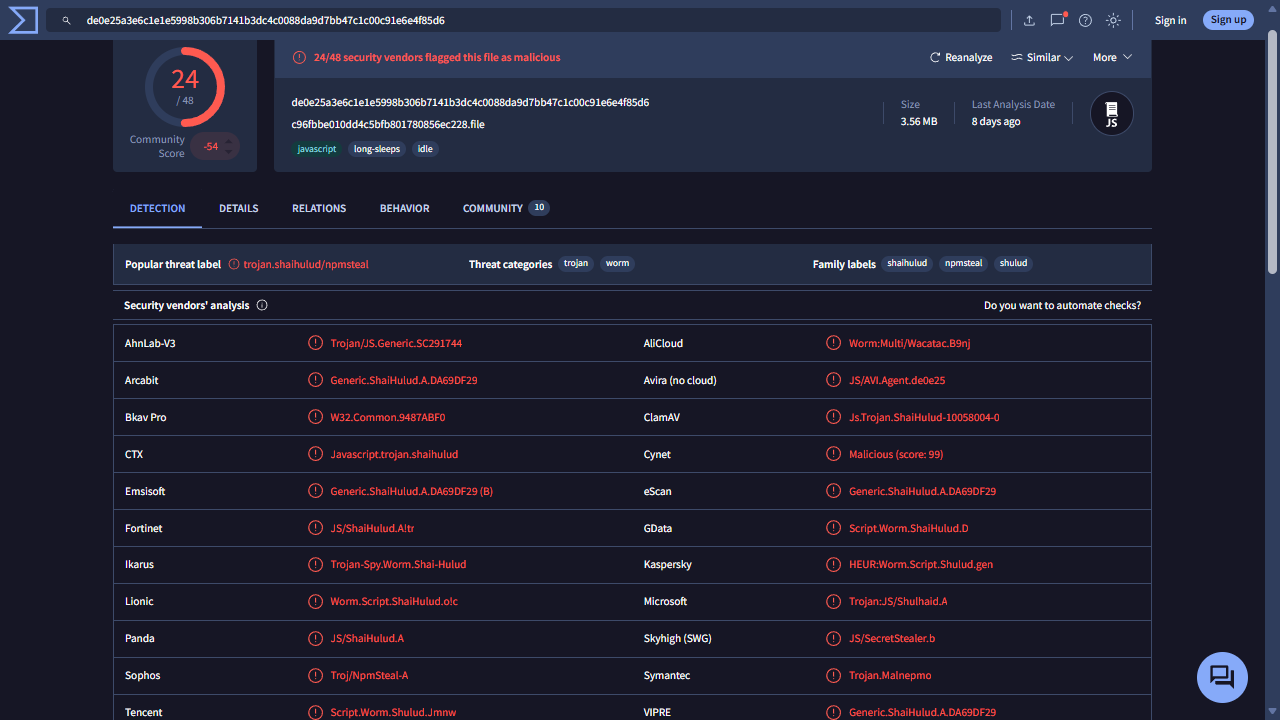Screen dimensions: 1280x720
Task: Open the Behavior tab
Action: click(405, 208)
